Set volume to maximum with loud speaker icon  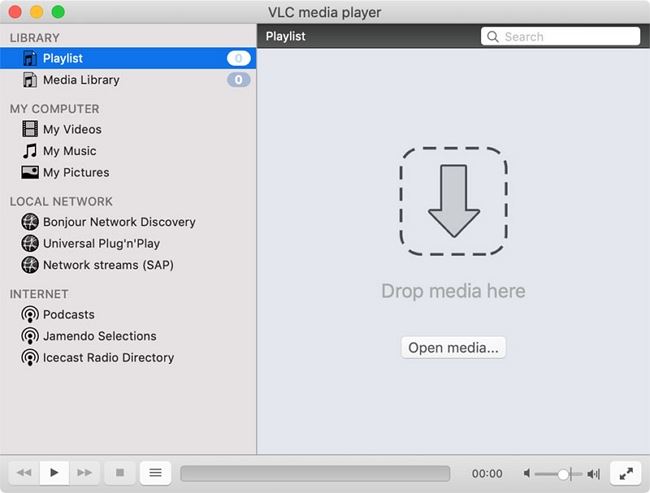[593, 474]
